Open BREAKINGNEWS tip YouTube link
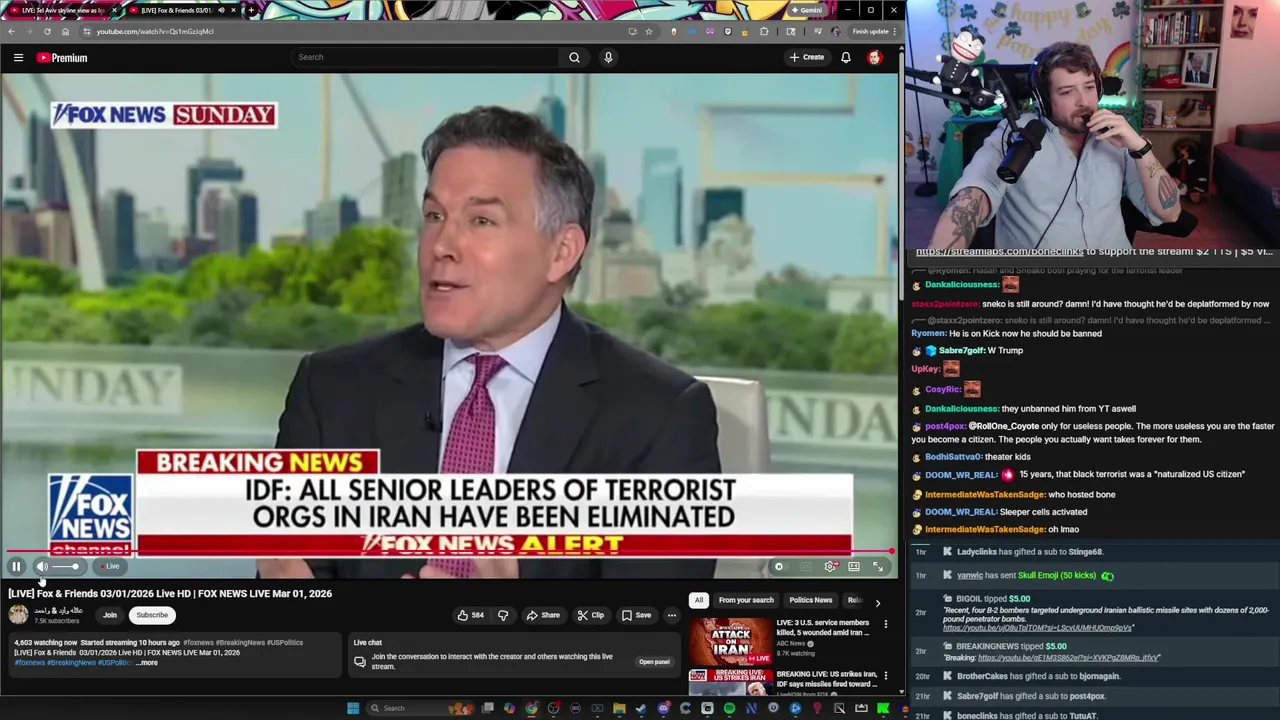Screen dimensions: 1280x720 click(1069, 658)
